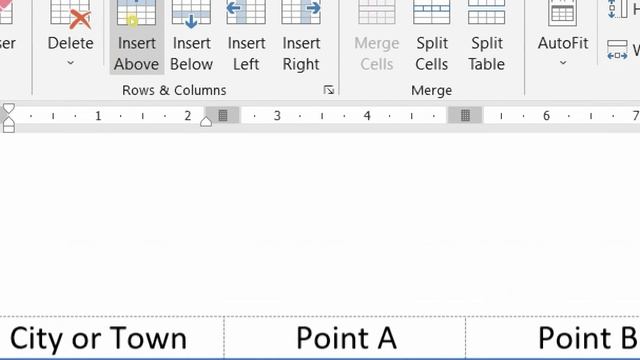The image size is (640, 360).
Task: Click into the 'City or Town' table cell
Action: coord(111,338)
